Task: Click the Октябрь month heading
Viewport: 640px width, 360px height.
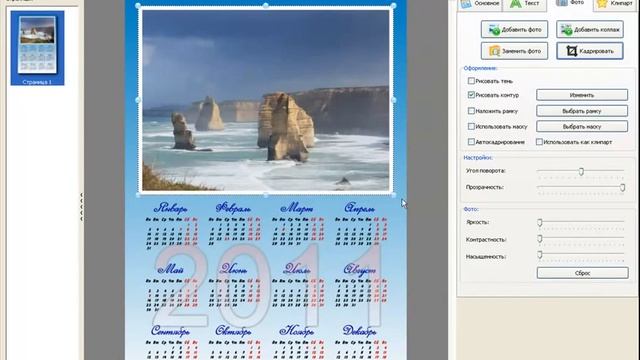Action: pyautogui.click(x=233, y=331)
